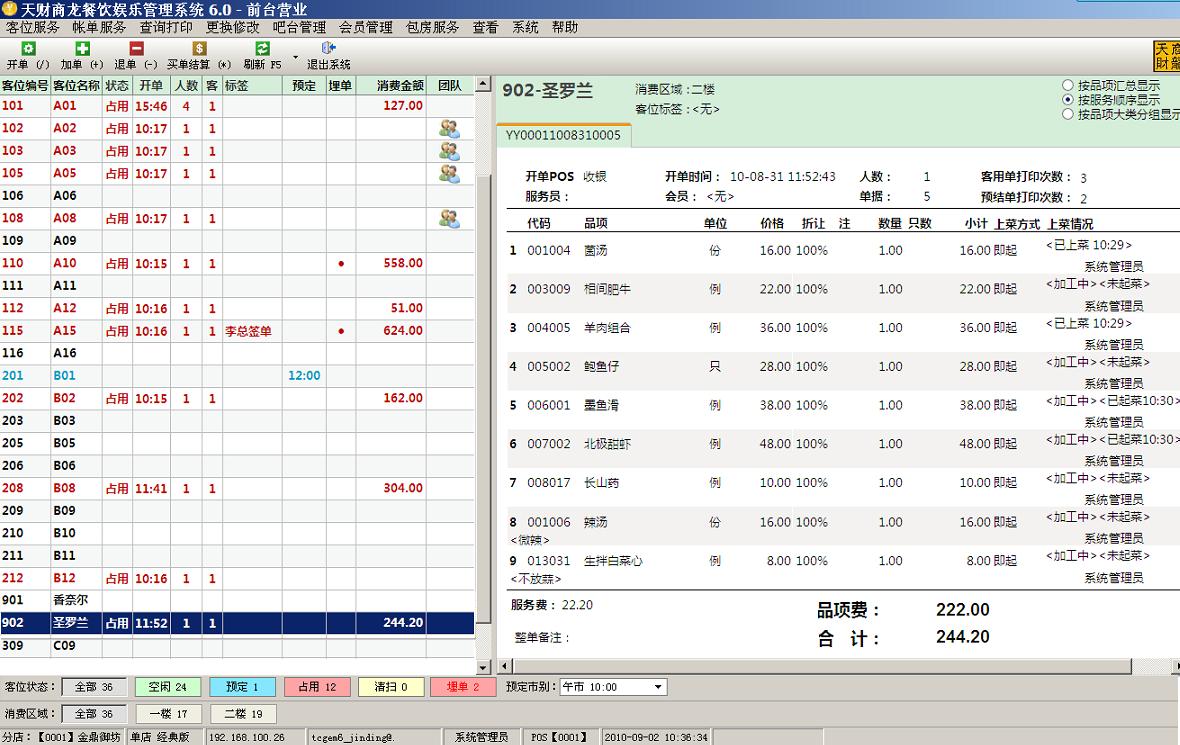
Task: Open the 会员管理 menu
Action: pyautogui.click(x=365, y=27)
